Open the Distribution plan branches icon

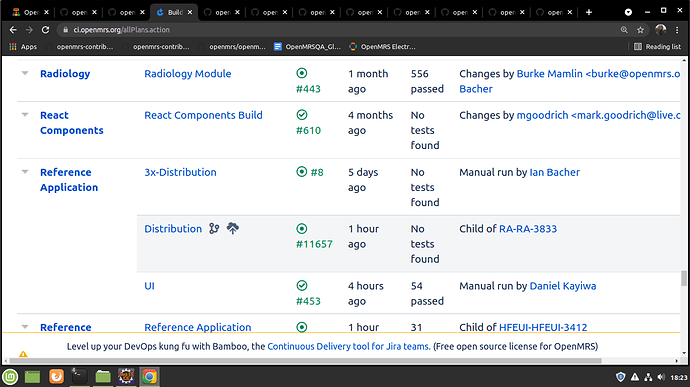point(214,229)
